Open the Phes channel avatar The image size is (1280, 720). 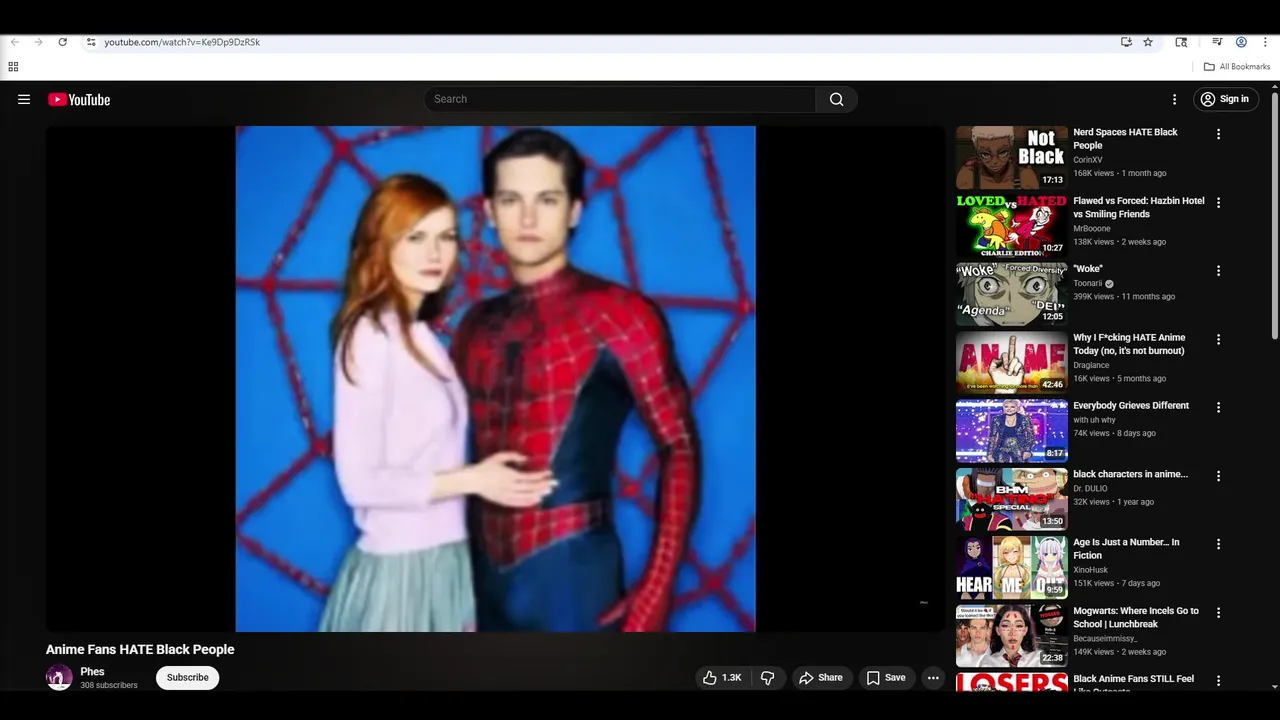[59, 678]
